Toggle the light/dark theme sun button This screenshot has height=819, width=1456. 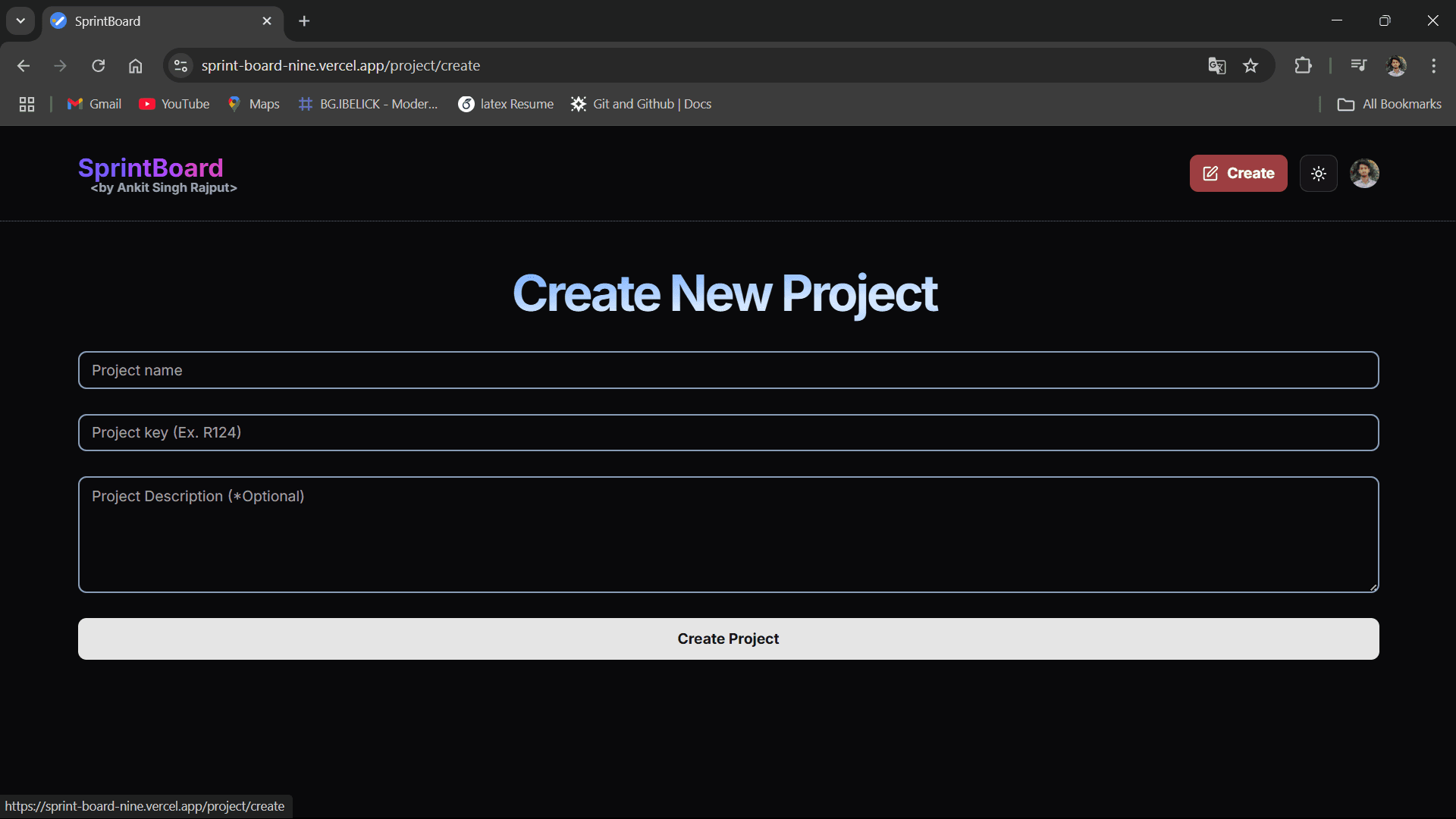tap(1318, 174)
